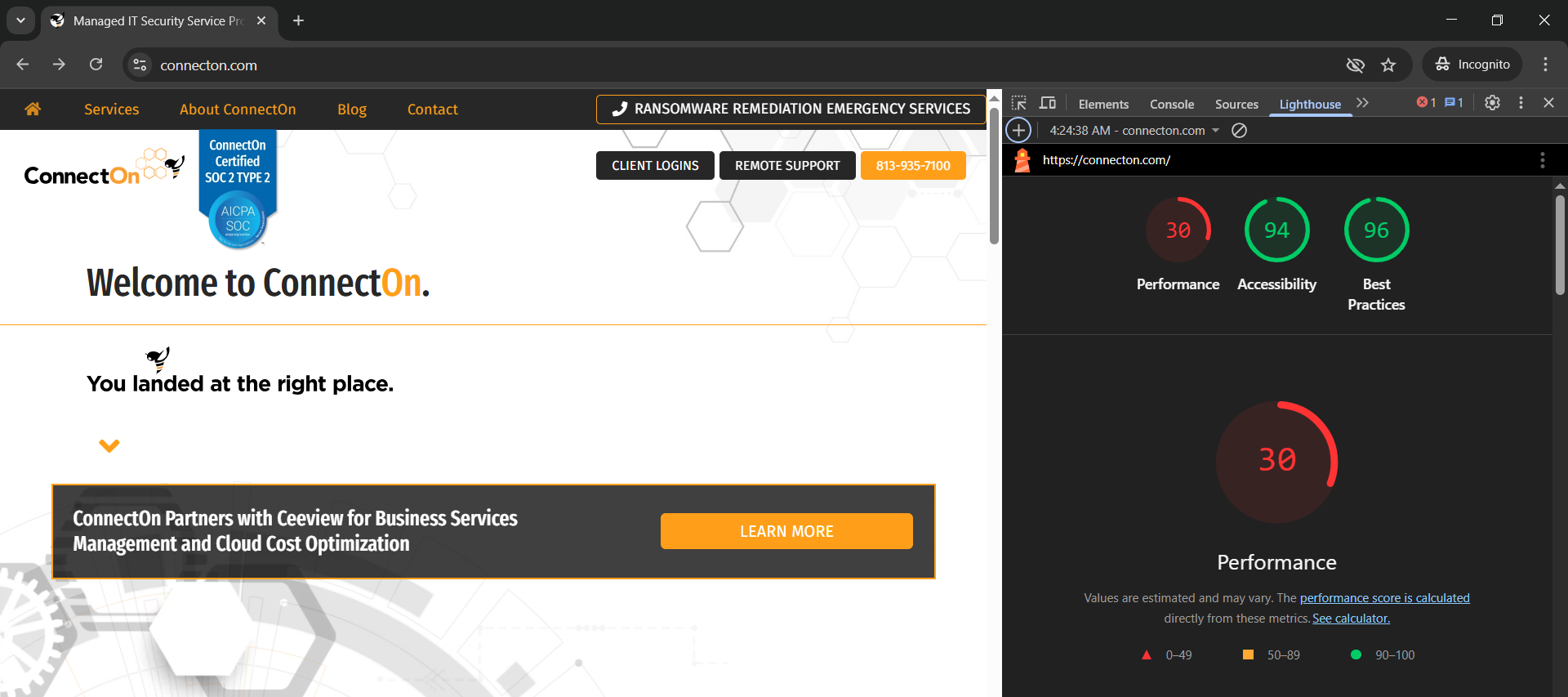
Task: Bookmark this page with the star icon
Action: coord(1388,65)
